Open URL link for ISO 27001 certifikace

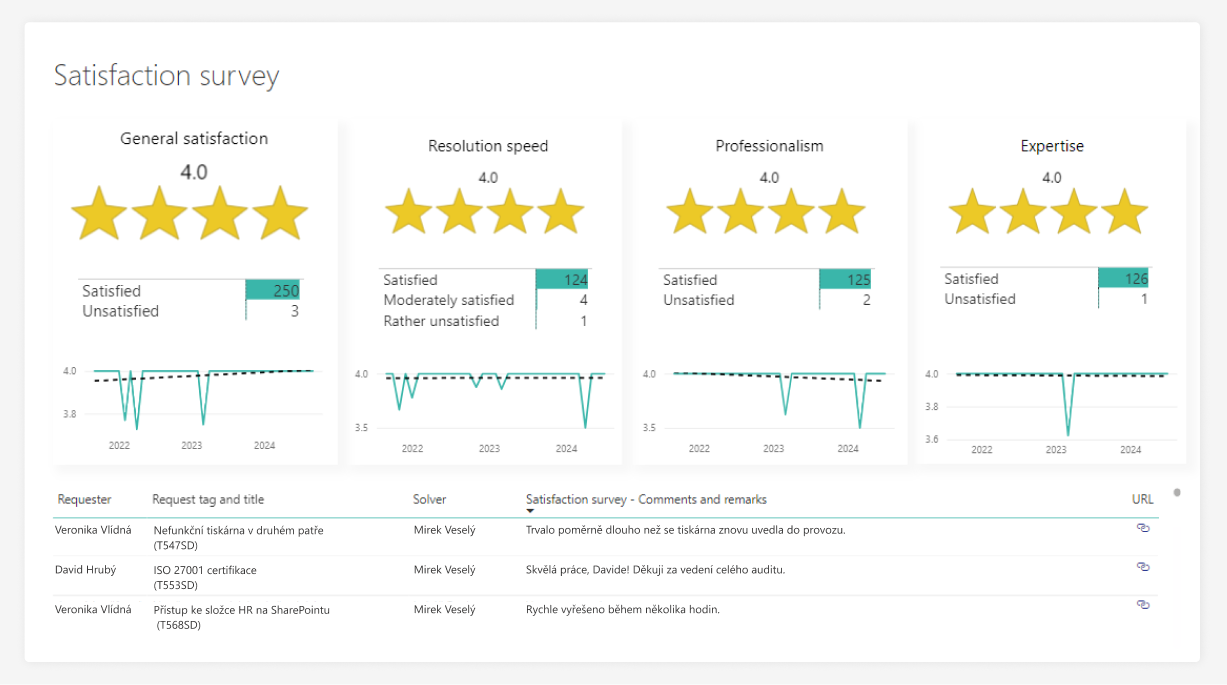pyautogui.click(x=1143, y=567)
